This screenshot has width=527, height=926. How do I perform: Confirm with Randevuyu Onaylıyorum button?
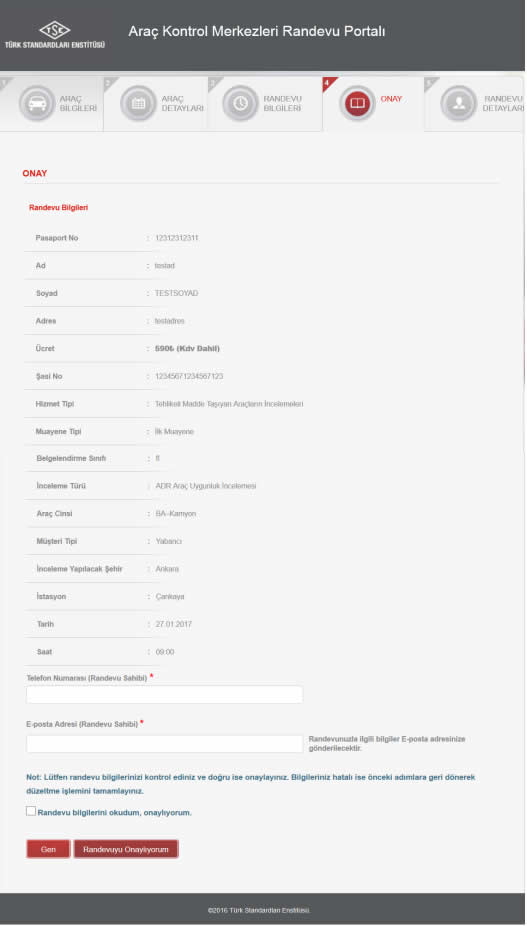tap(126, 849)
